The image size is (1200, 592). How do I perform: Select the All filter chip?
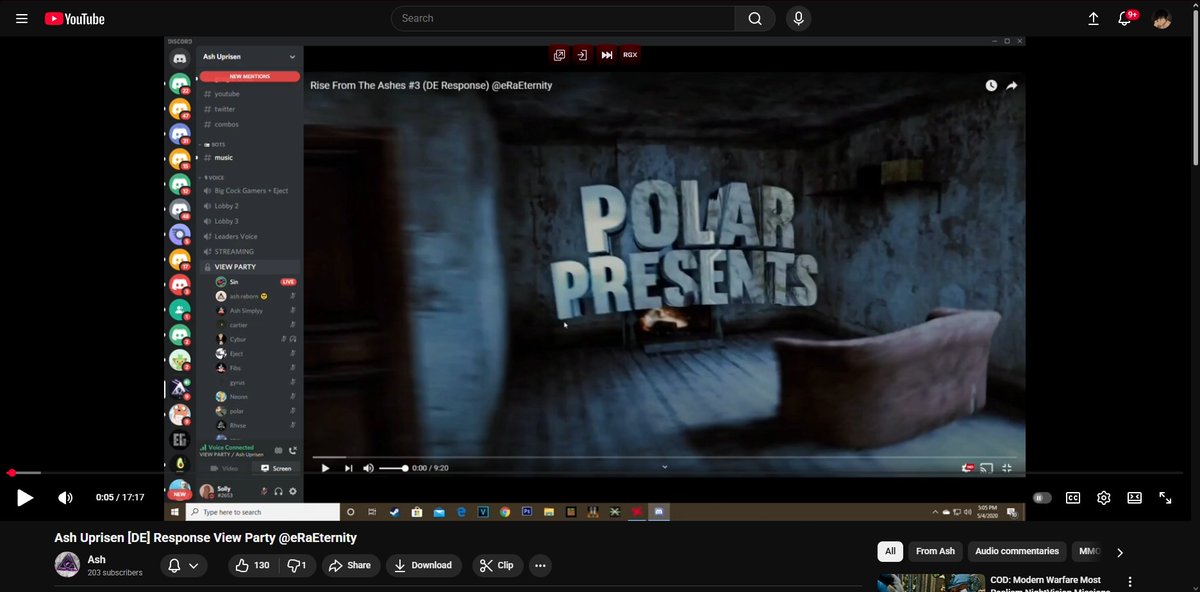click(888, 551)
